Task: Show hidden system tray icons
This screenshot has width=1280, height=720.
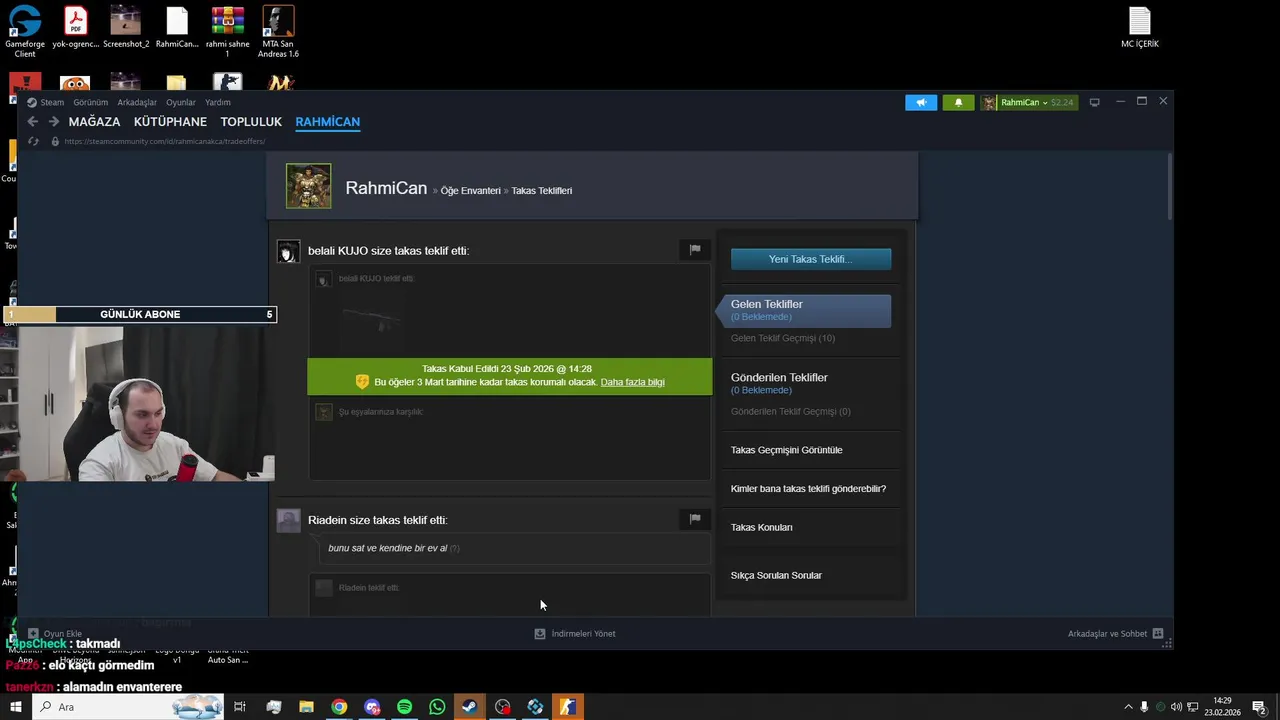Action: tap(1128, 707)
